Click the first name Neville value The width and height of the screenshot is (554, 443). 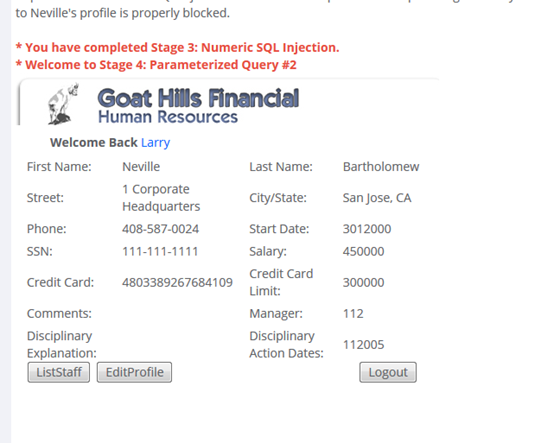coord(141,166)
